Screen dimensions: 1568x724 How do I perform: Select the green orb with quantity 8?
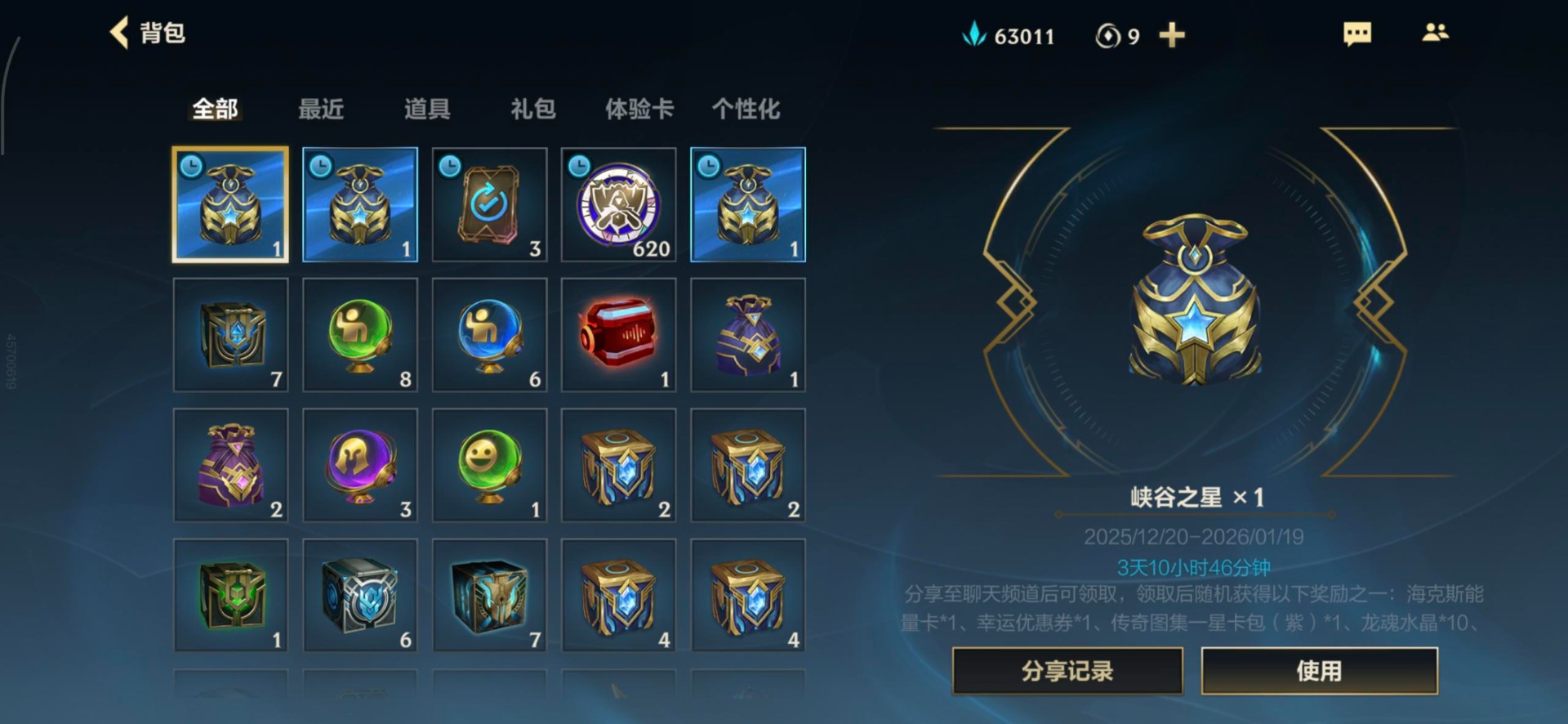(360, 334)
